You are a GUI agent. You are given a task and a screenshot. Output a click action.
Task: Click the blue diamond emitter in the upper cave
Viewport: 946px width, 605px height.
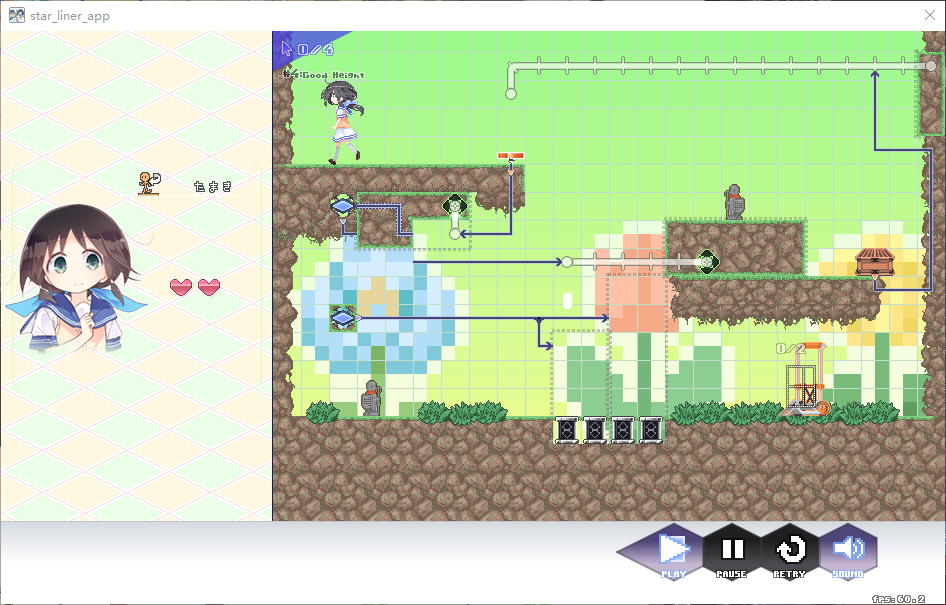(x=343, y=206)
